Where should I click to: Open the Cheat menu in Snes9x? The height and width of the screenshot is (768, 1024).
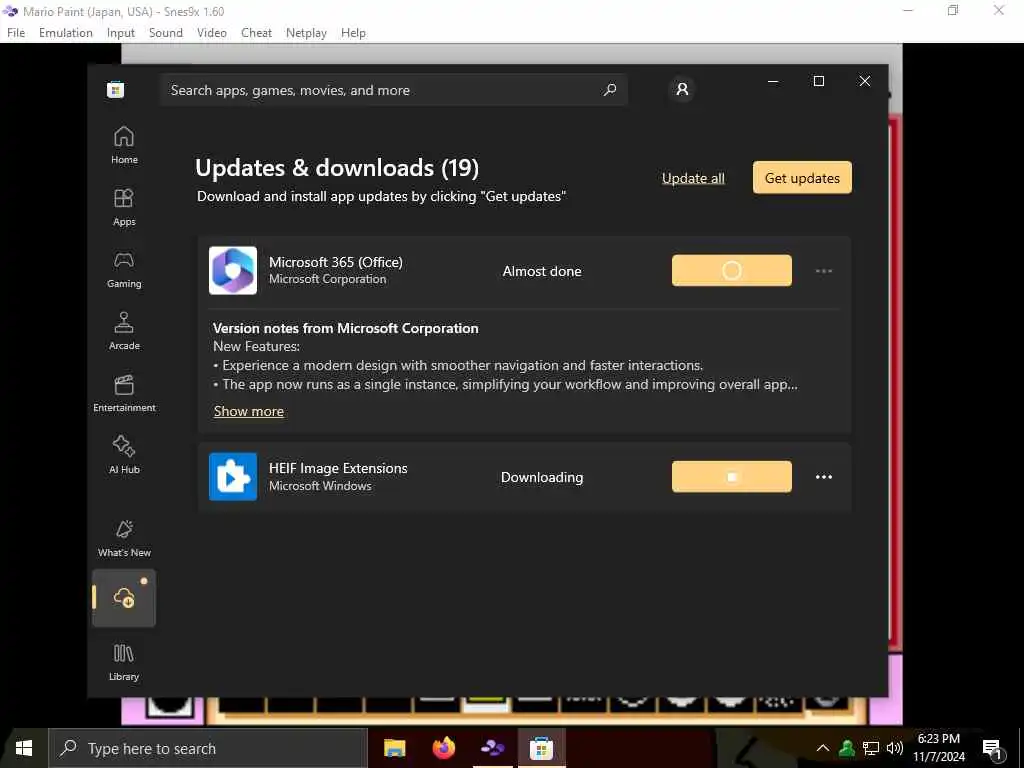[x=256, y=33]
